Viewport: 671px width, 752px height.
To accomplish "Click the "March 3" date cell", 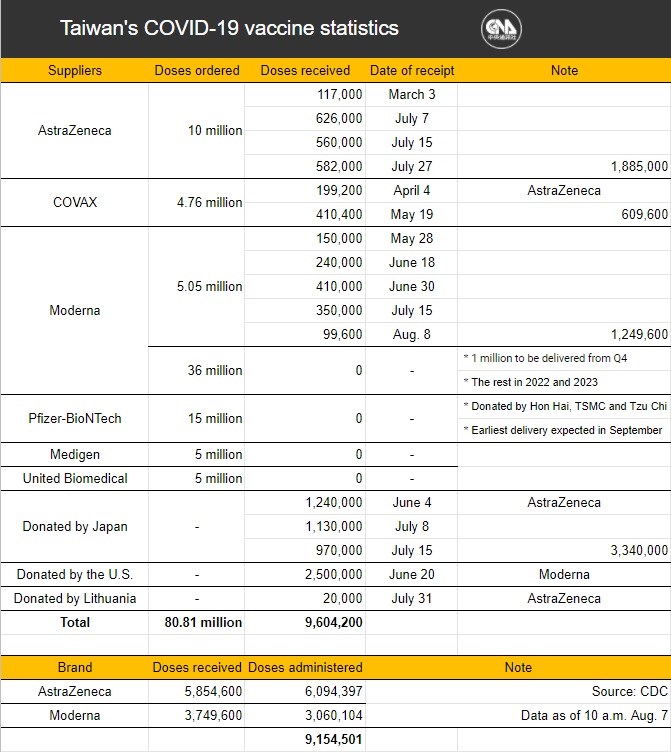I will (412, 94).
